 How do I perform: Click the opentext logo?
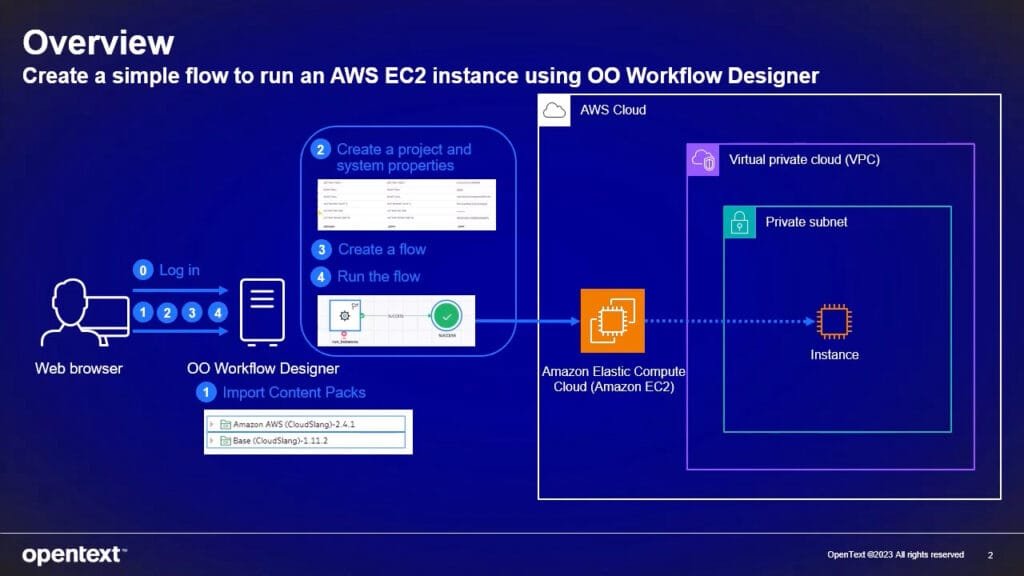[x=74, y=555]
